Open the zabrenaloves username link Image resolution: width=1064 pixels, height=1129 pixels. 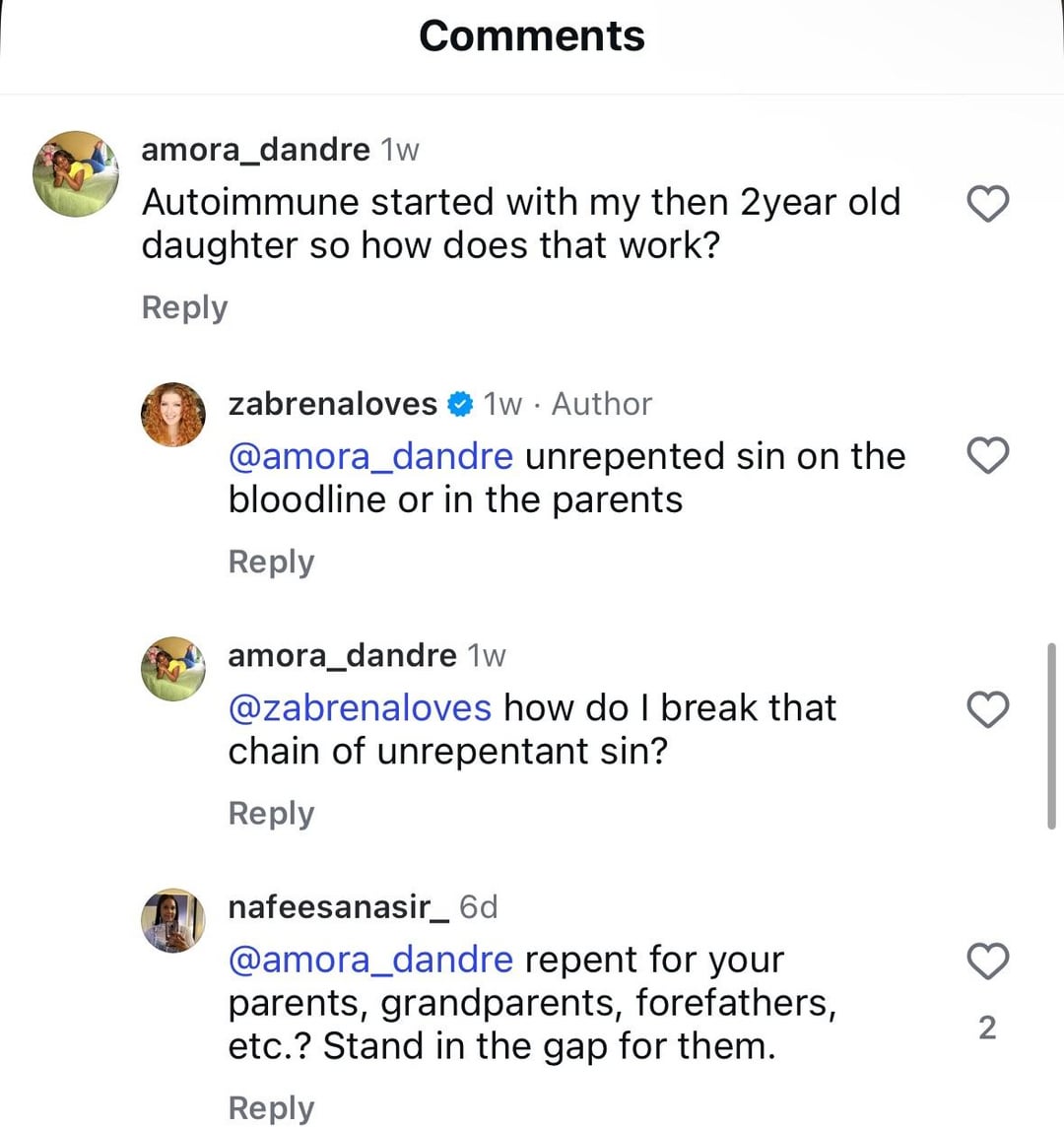pos(332,404)
